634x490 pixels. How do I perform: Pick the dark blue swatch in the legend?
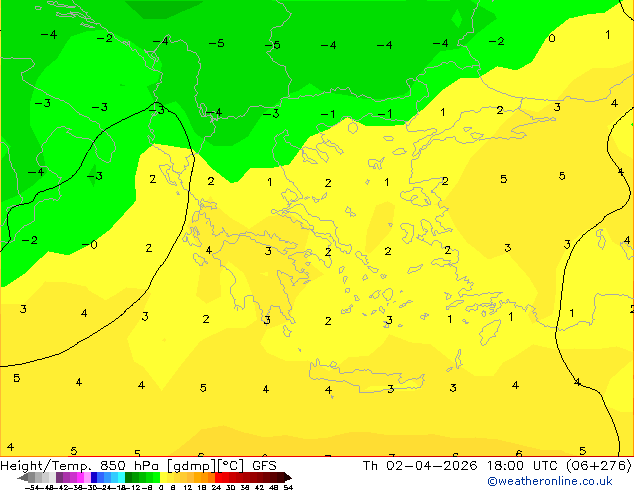(x=94, y=477)
